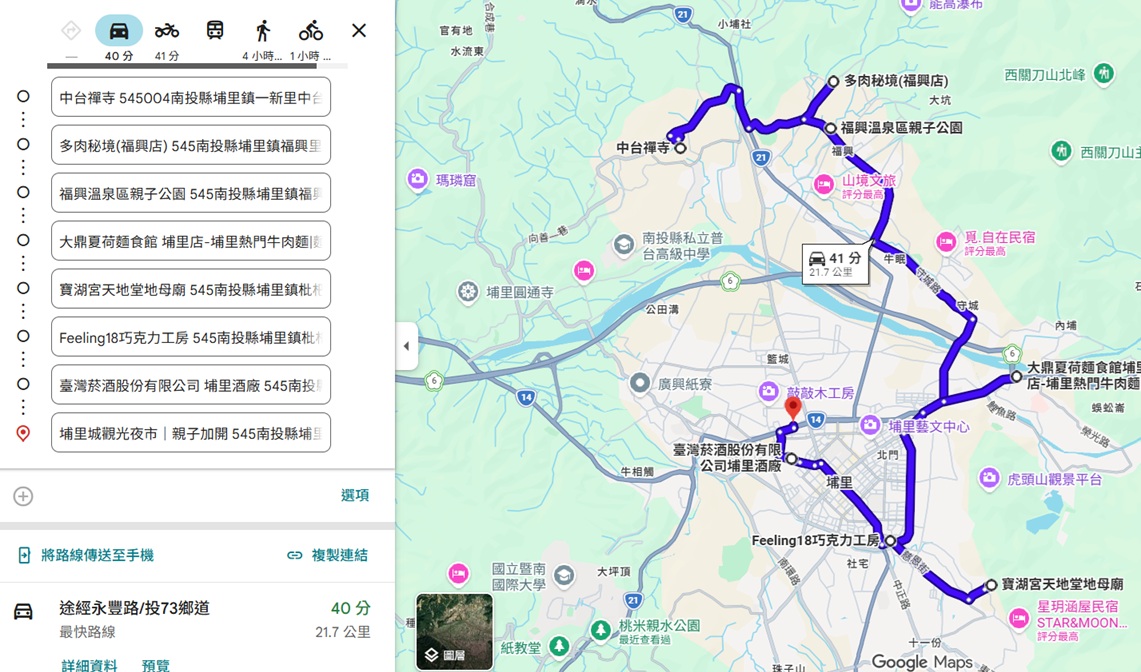
Task: Click the 中台禪寺 waypoint marker on map
Action: click(680, 148)
